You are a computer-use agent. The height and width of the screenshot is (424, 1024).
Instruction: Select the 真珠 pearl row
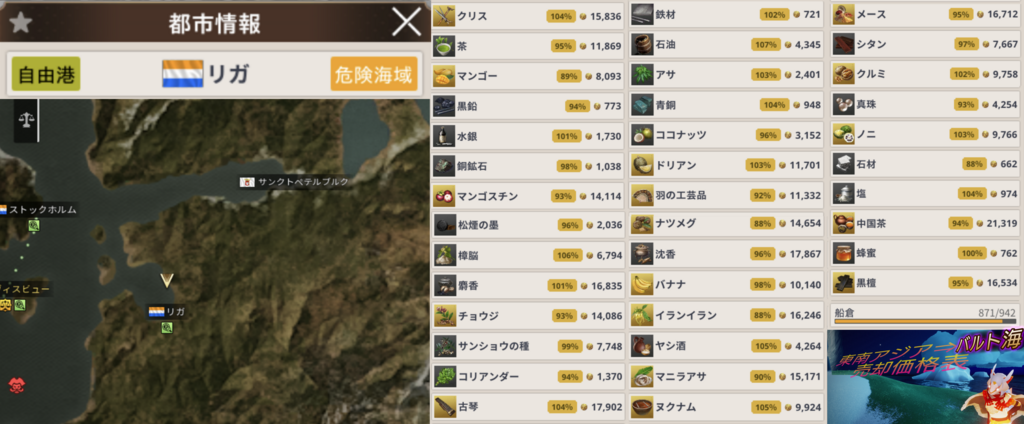pyautogui.click(x=925, y=104)
